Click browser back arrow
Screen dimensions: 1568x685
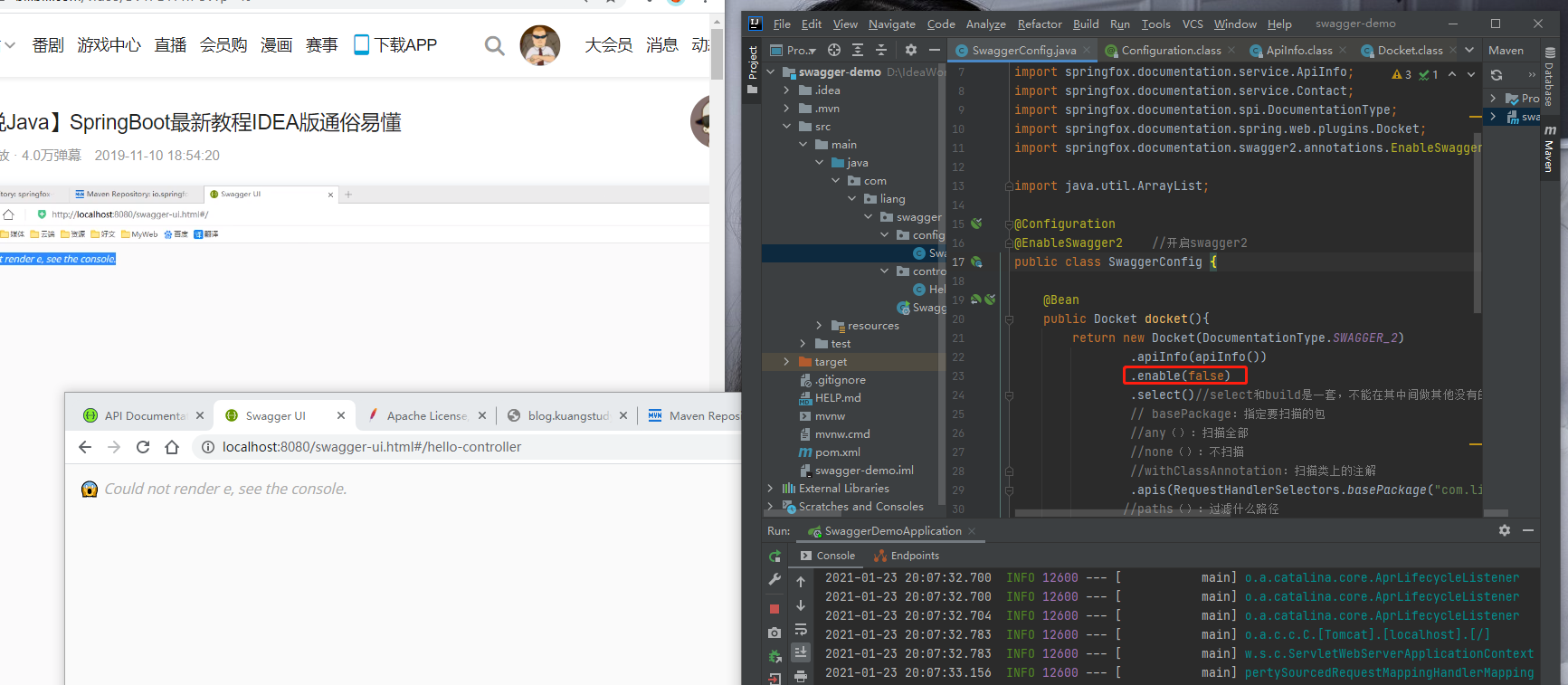[85, 447]
